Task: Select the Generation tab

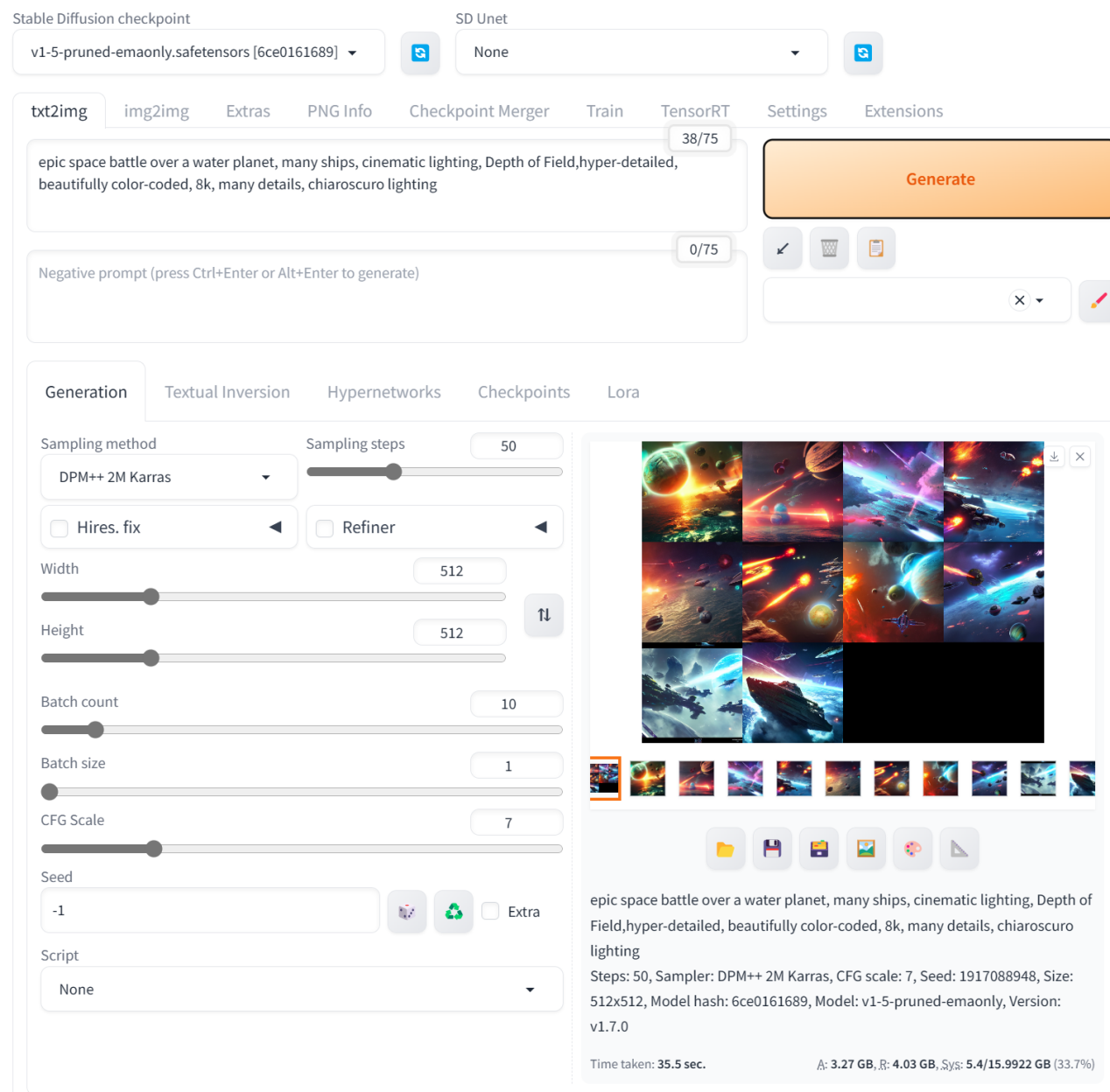Action: click(x=86, y=392)
